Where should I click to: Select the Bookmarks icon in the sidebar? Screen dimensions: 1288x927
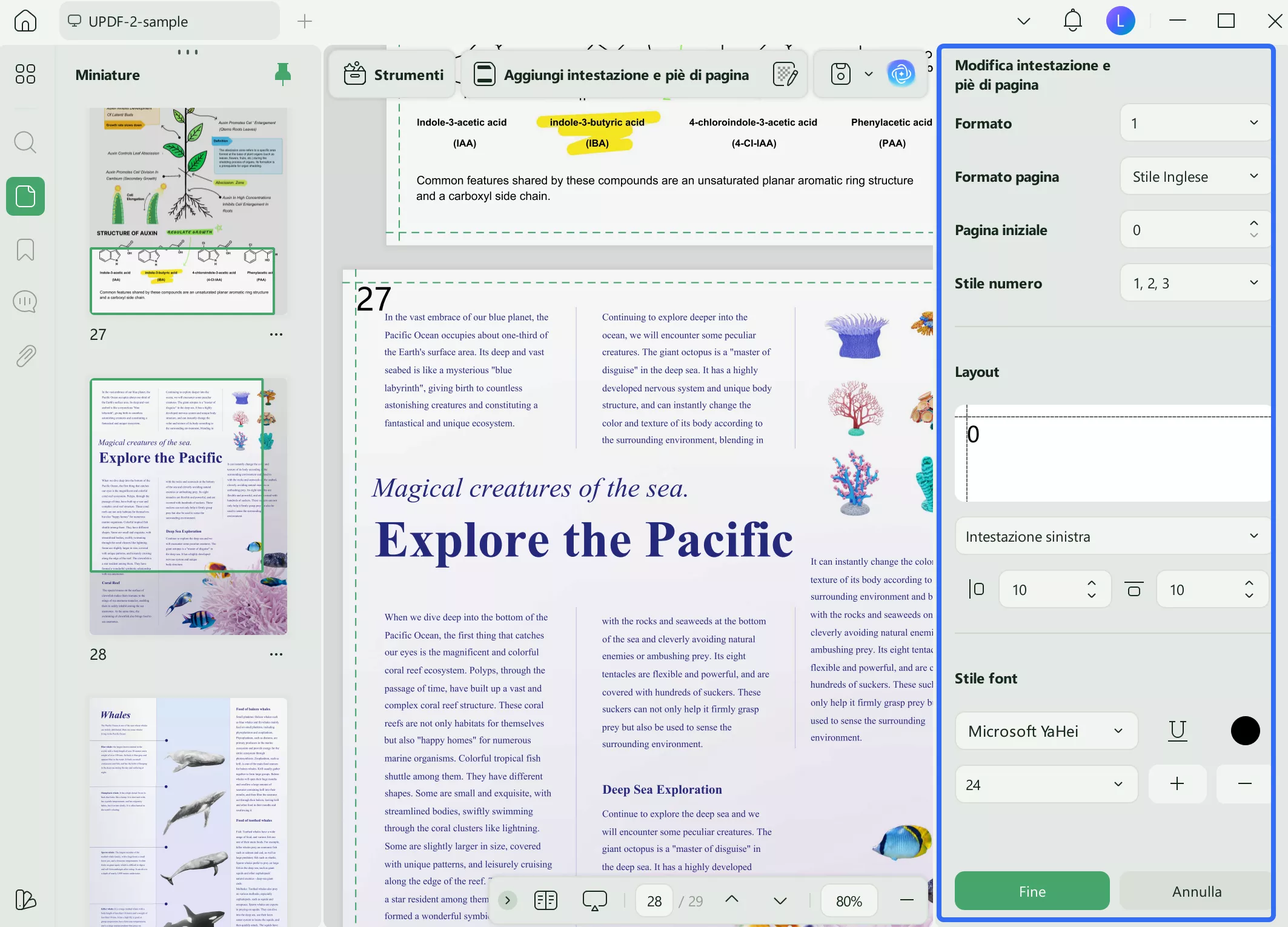click(x=25, y=250)
